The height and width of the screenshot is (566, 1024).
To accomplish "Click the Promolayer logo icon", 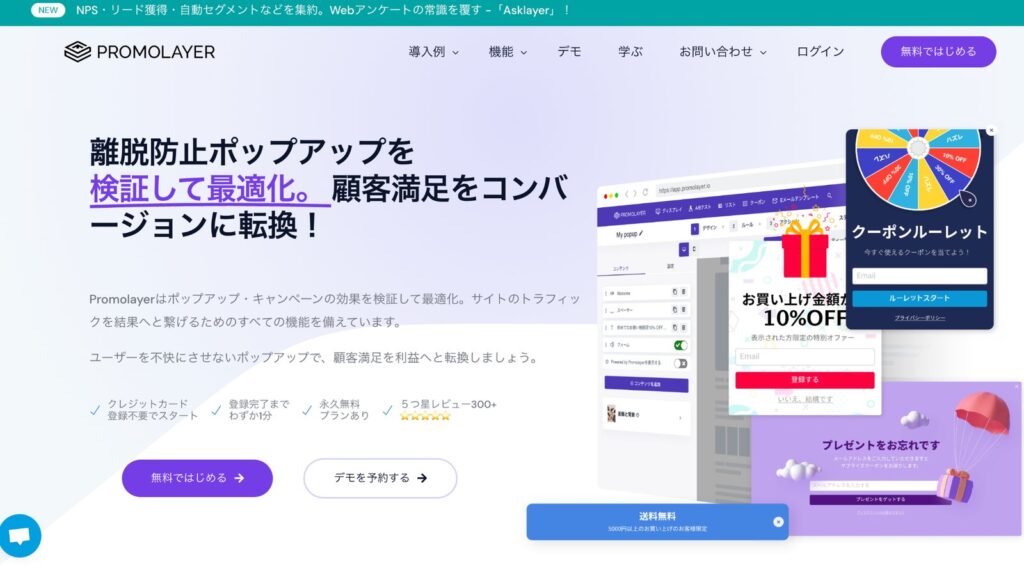I will [x=77, y=52].
